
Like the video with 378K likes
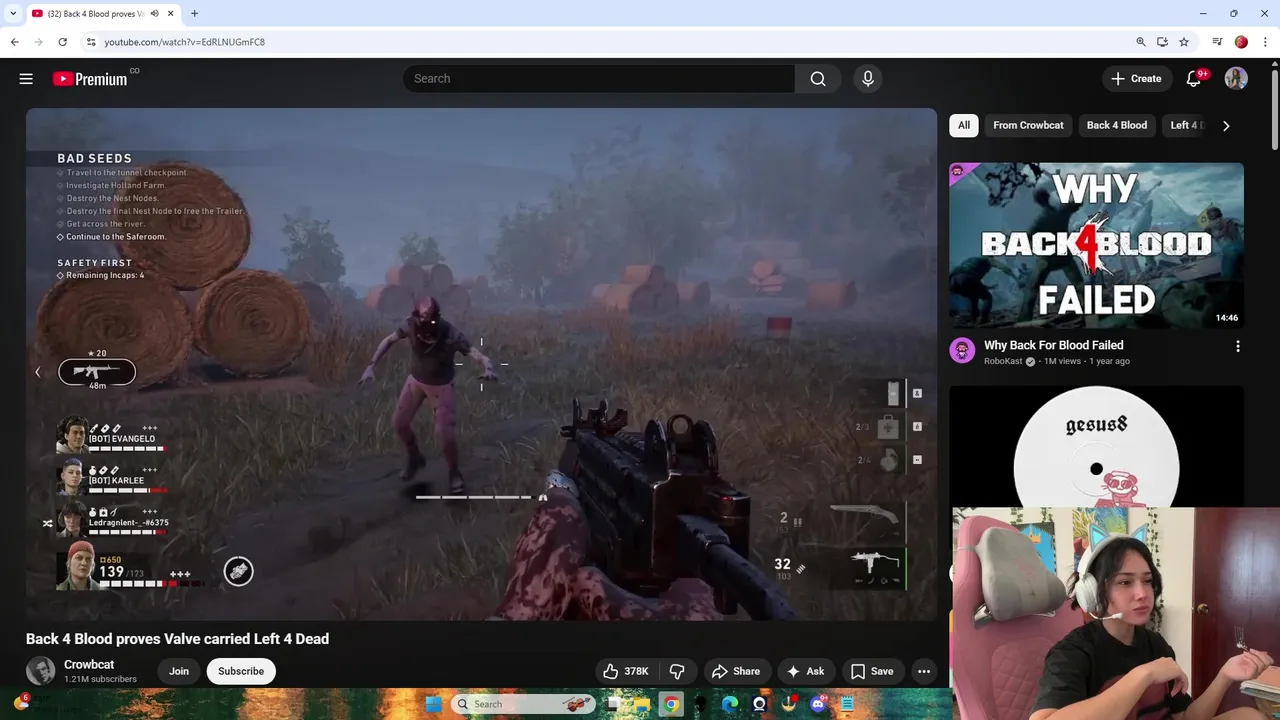tap(625, 671)
